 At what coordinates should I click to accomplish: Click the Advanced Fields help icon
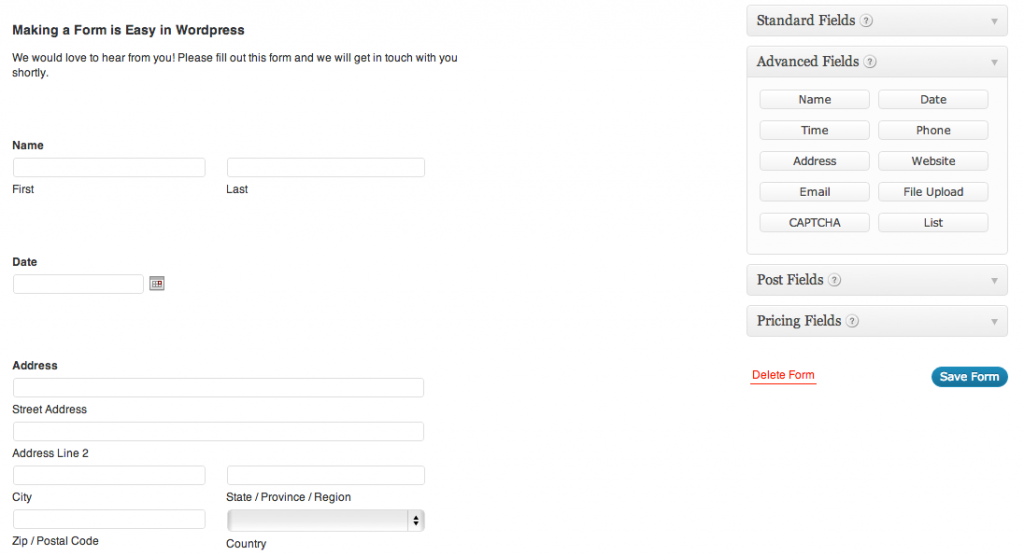871,62
